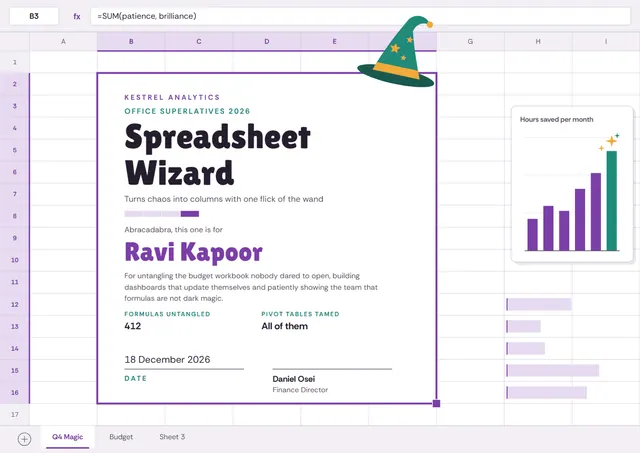Select row 1 header
The height and width of the screenshot is (453, 640).
click(15, 62)
